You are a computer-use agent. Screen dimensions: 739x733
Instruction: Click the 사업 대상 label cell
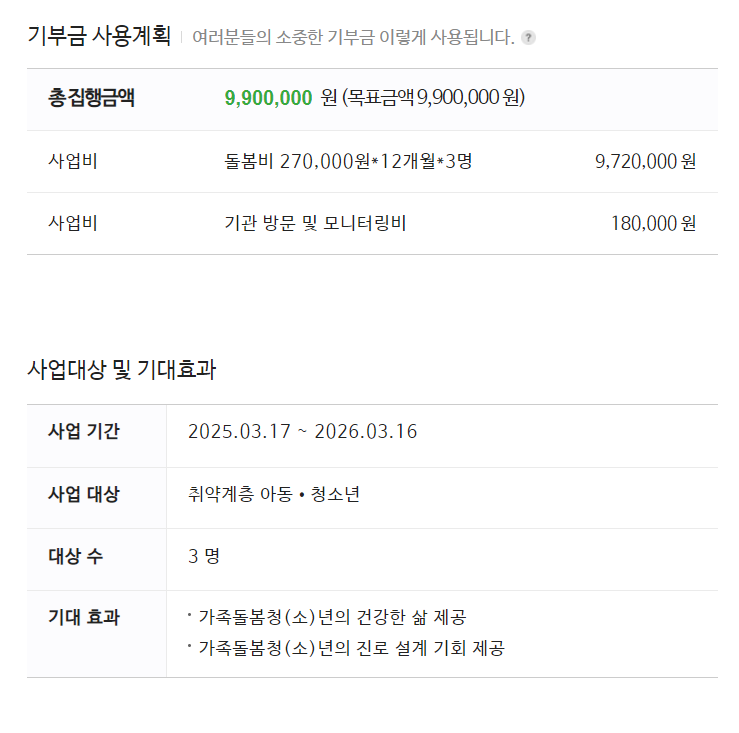coord(97,498)
